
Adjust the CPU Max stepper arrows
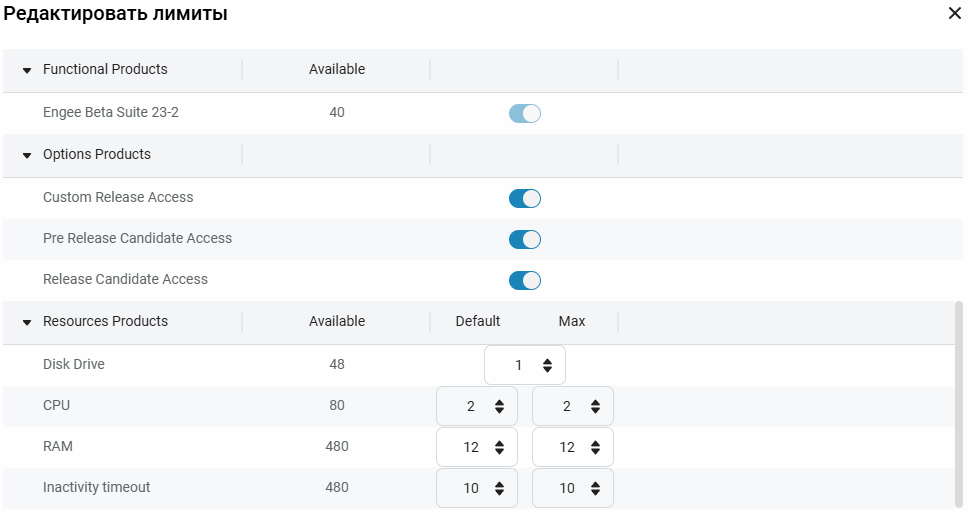(x=596, y=406)
